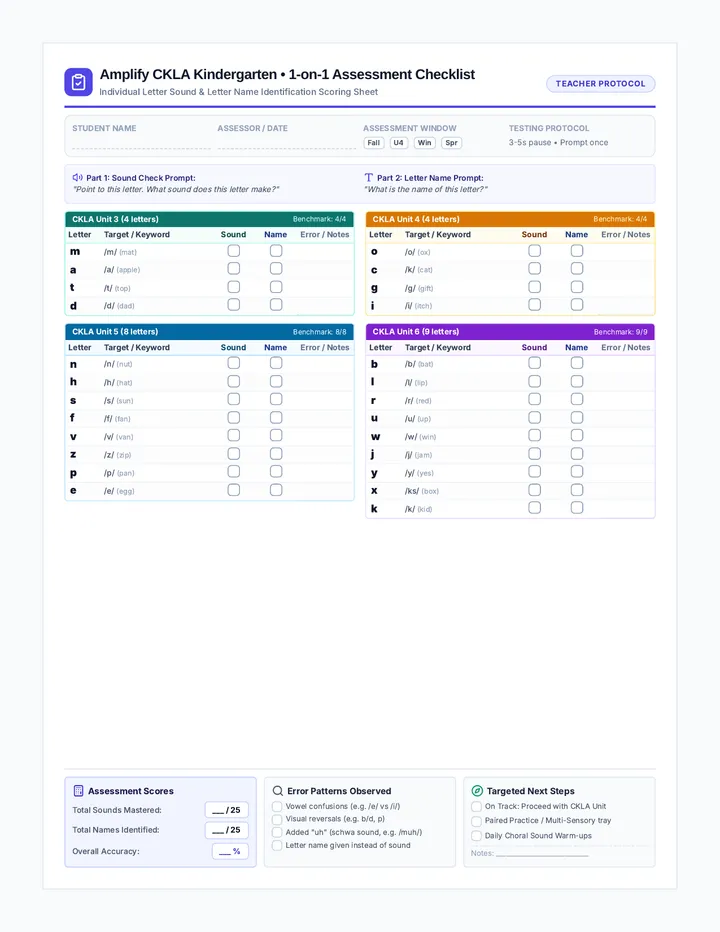The height and width of the screenshot is (932, 720).
Task: Click the /ks/ (box) target keyword
Action: [x=422, y=491]
